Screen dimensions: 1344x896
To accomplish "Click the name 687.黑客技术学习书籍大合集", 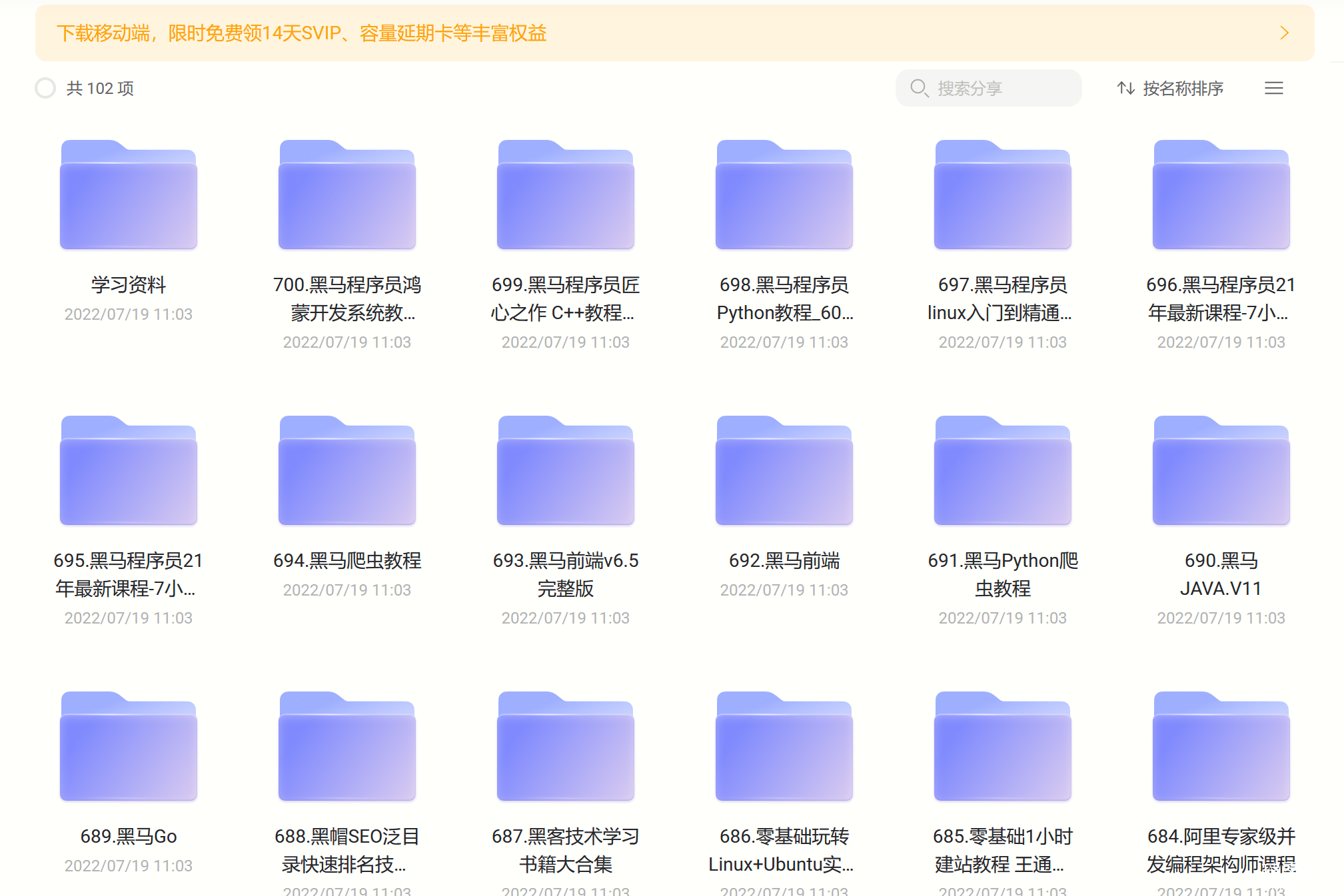I will tap(566, 851).
